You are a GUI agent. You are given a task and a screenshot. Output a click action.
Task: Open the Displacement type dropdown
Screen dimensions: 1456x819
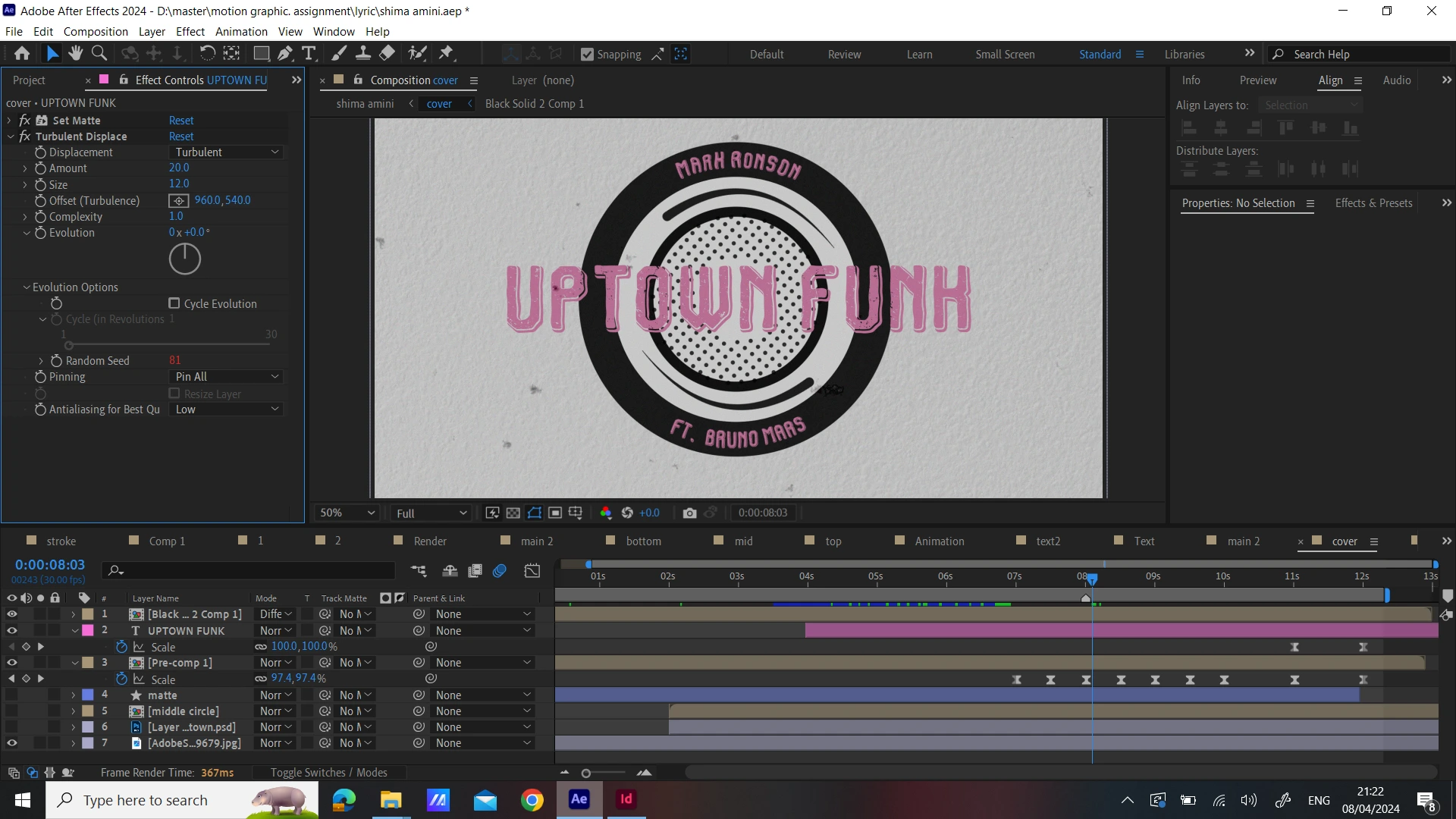click(226, 152)
